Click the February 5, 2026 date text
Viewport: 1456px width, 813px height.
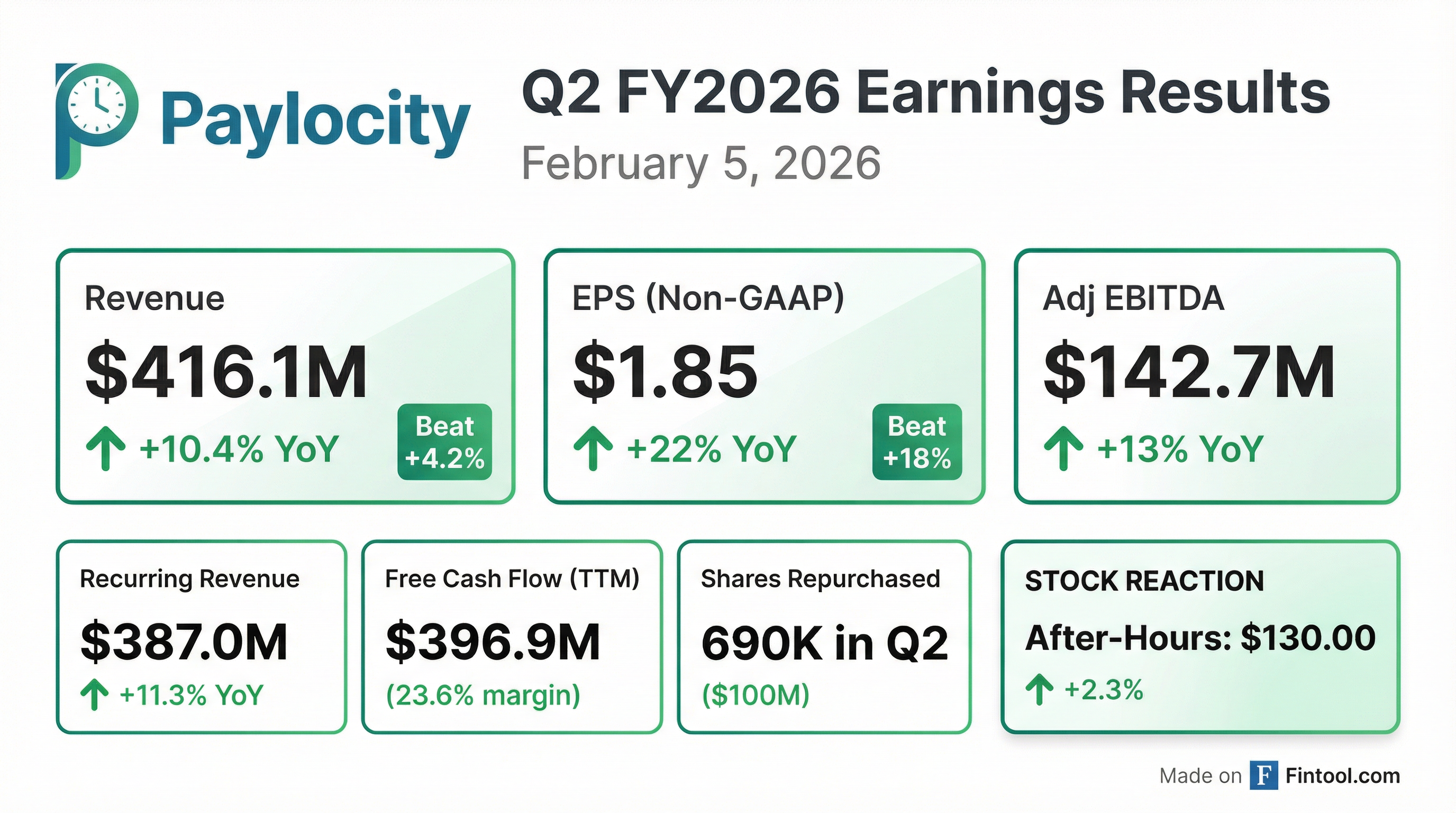point(701,163)
